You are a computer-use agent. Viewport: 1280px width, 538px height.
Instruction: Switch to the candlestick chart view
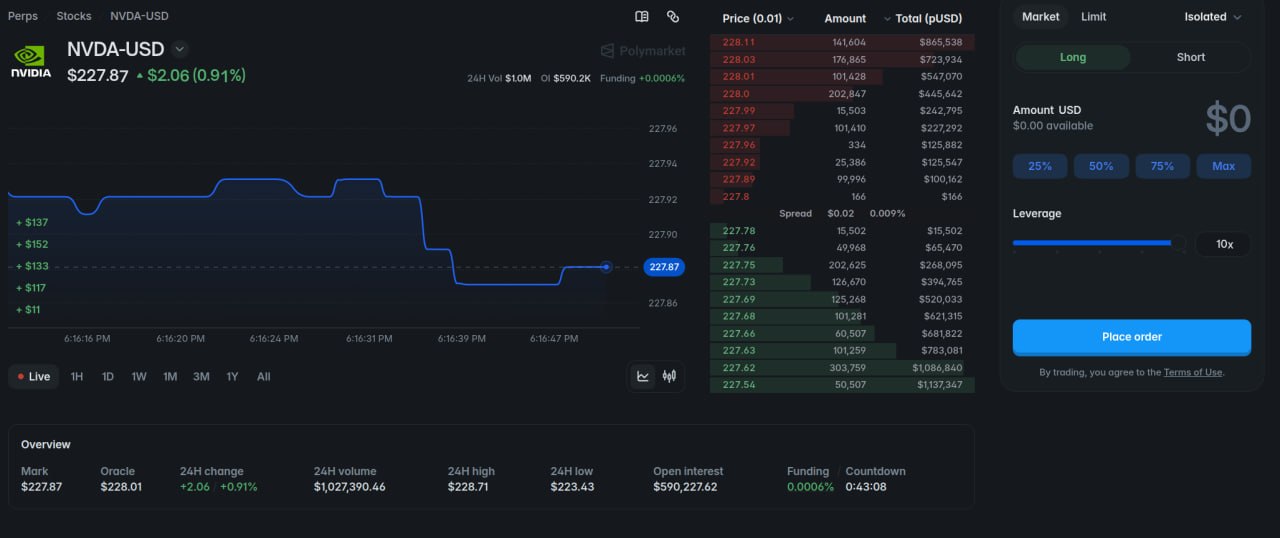click(669, 376)
